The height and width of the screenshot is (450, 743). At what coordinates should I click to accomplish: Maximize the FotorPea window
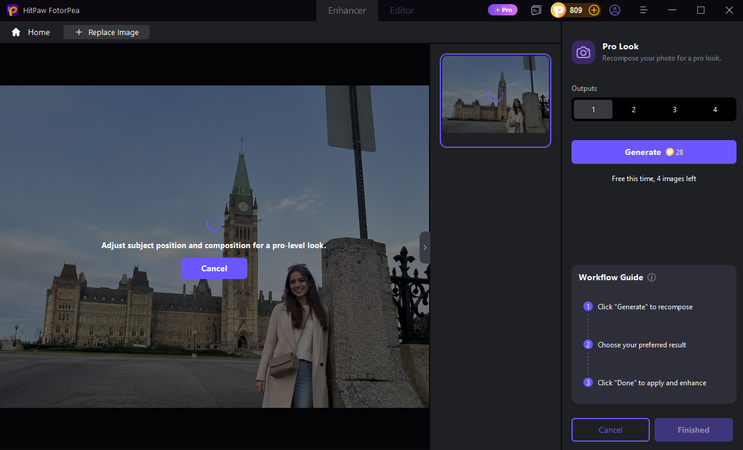(700, 10)
